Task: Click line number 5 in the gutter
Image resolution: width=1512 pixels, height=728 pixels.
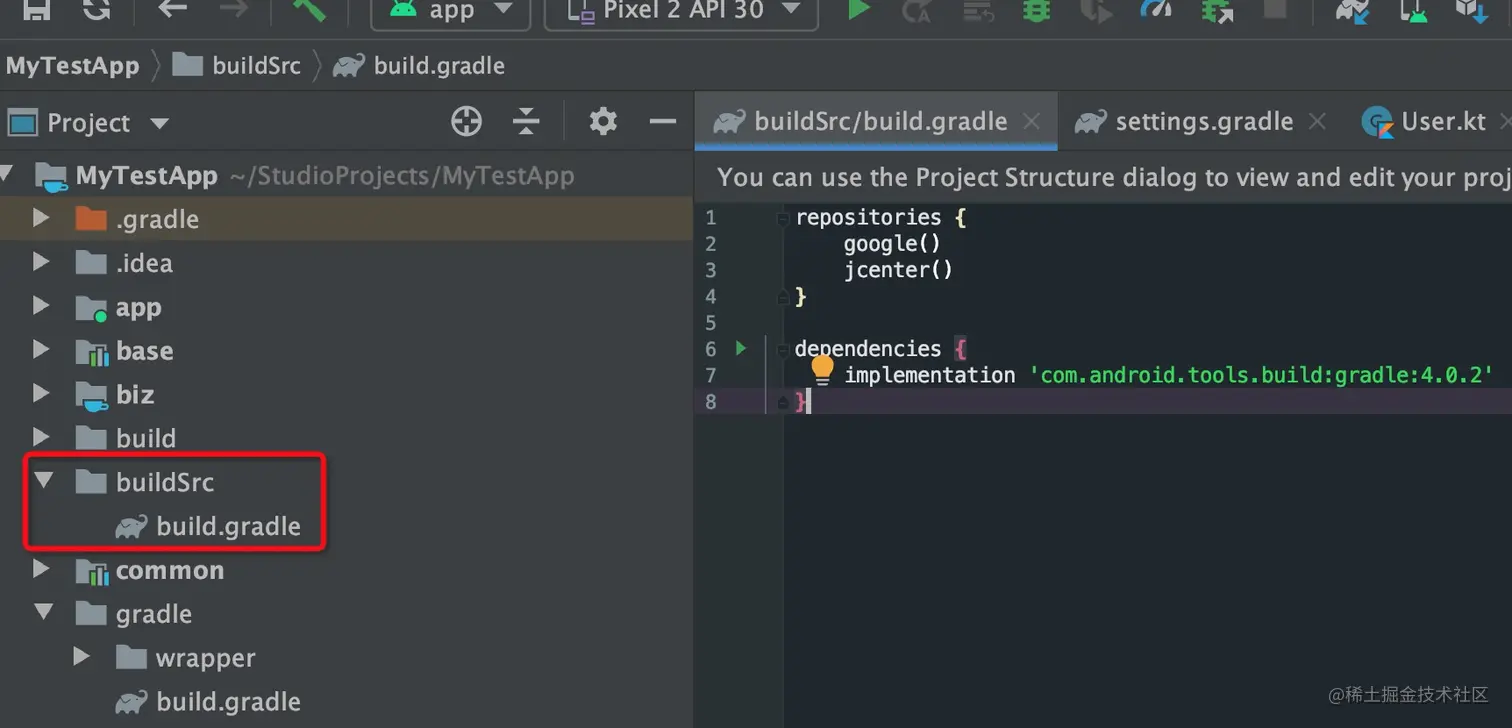Action: (710, 323)
